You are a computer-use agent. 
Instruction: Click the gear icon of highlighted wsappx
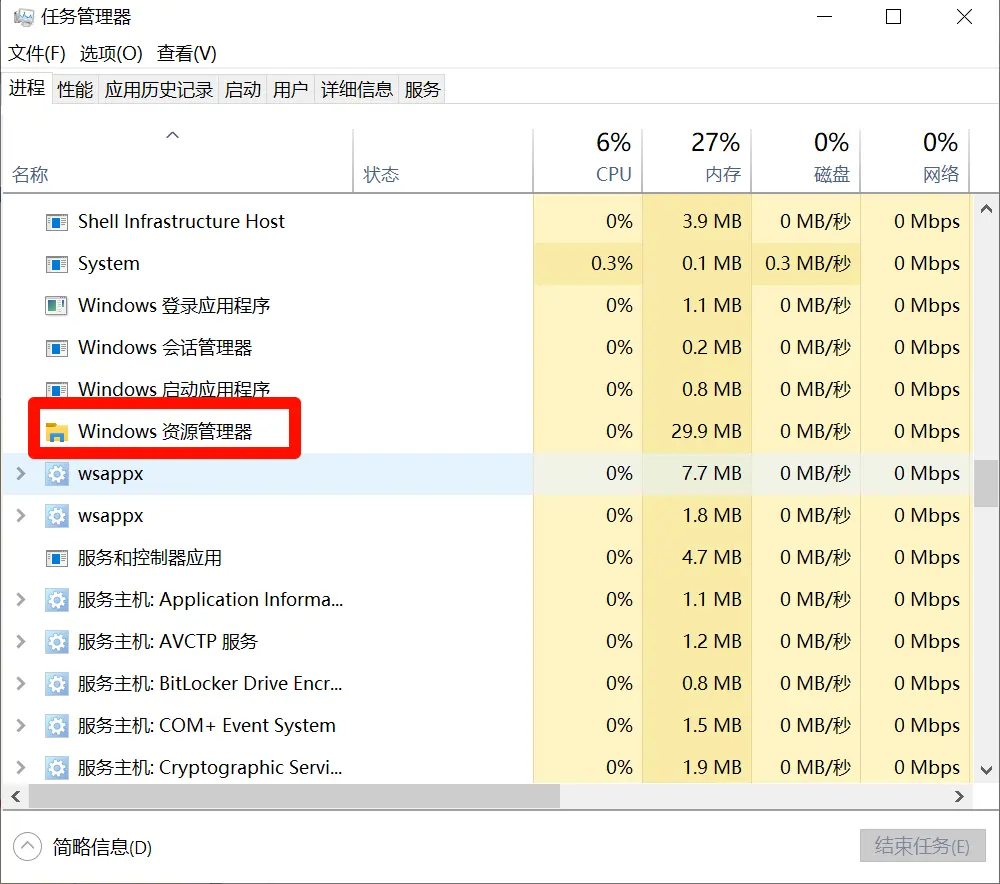tap(57, 474)
